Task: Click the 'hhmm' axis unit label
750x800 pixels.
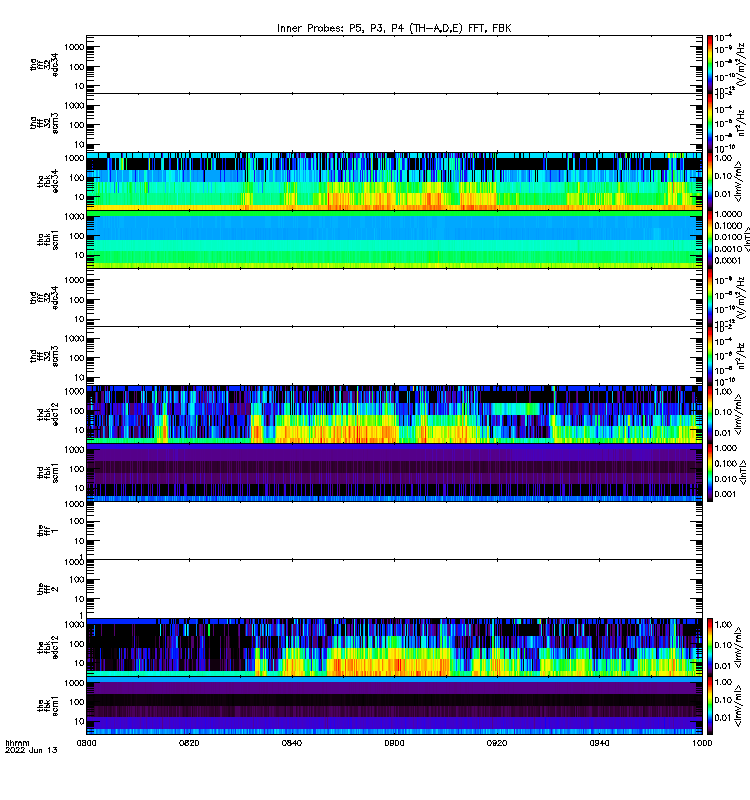Action: click(x=17, y=743)
